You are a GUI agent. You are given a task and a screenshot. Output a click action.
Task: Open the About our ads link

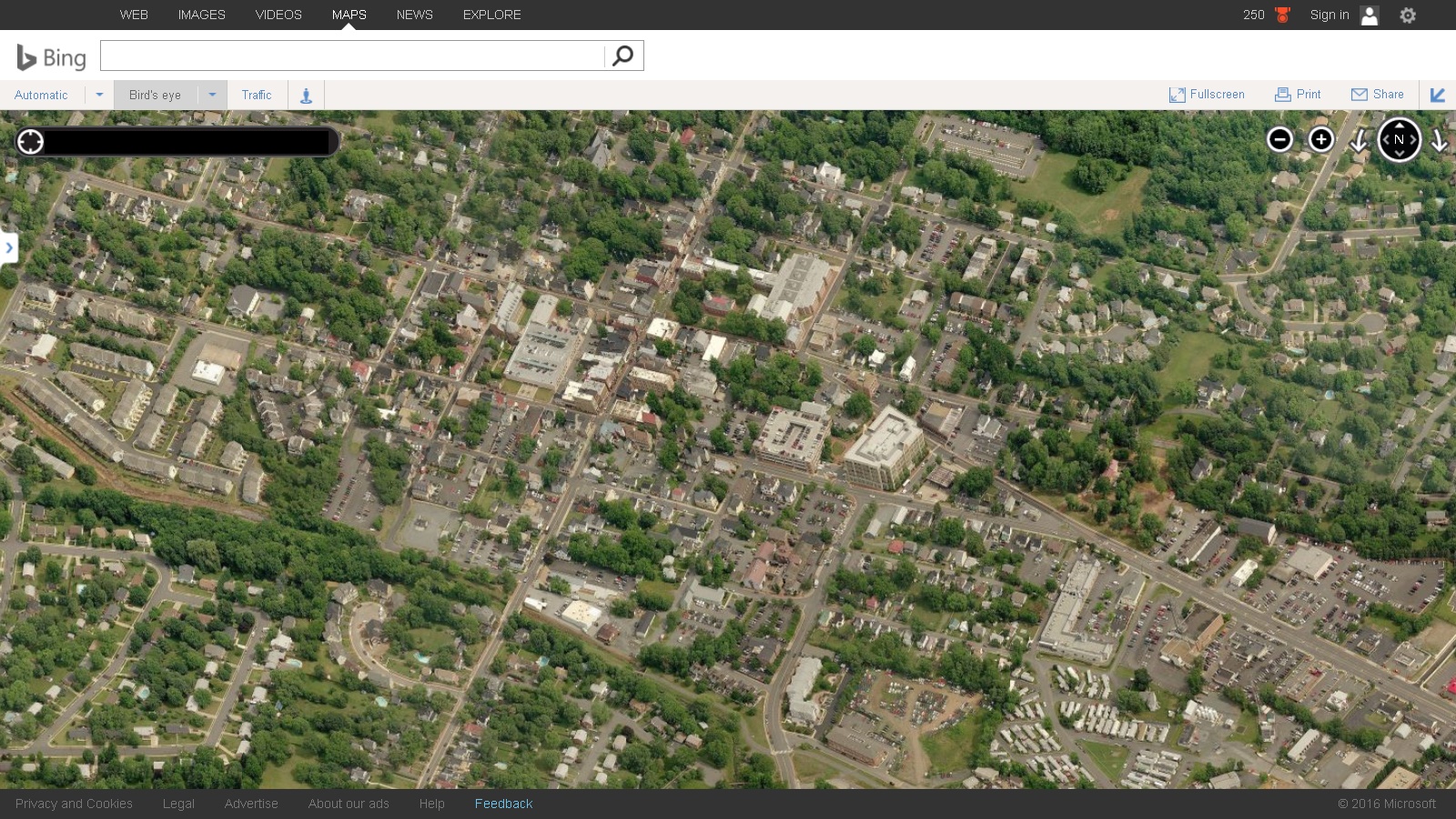tap(349, 804)
